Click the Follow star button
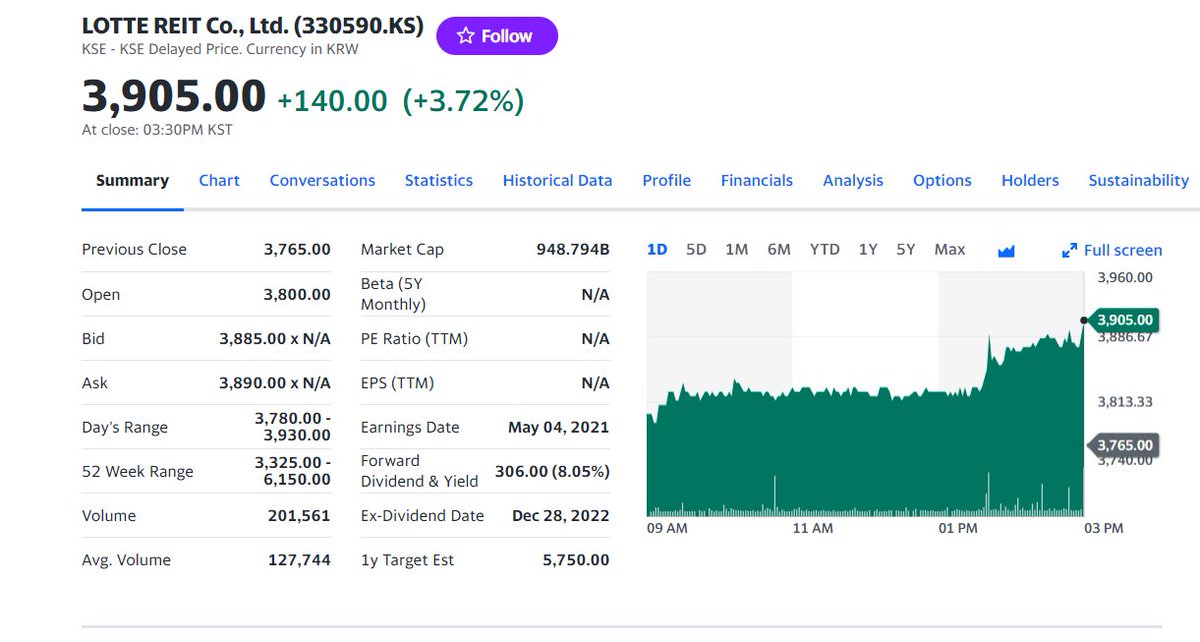Screen dimensions: 1200x642 click(497, 36)
